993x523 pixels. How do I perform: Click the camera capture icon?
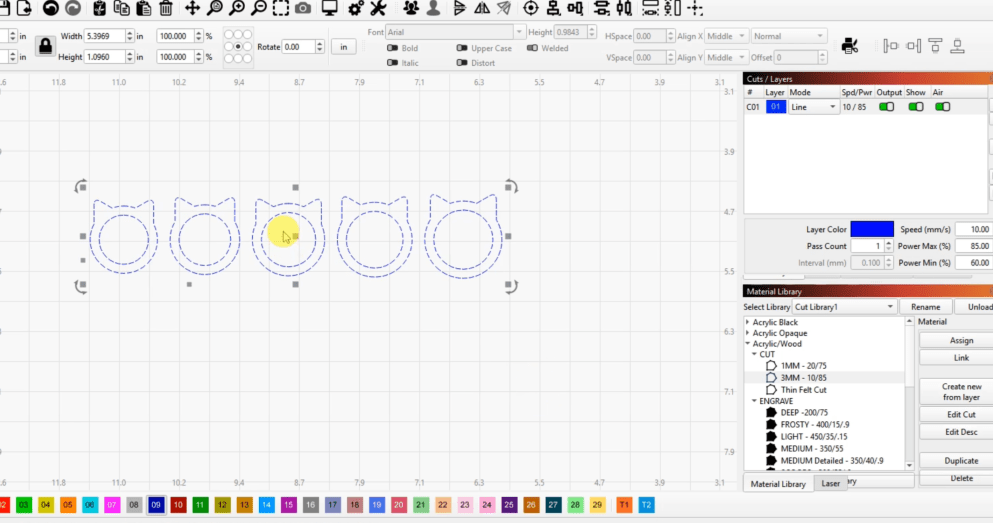point(302,8)
